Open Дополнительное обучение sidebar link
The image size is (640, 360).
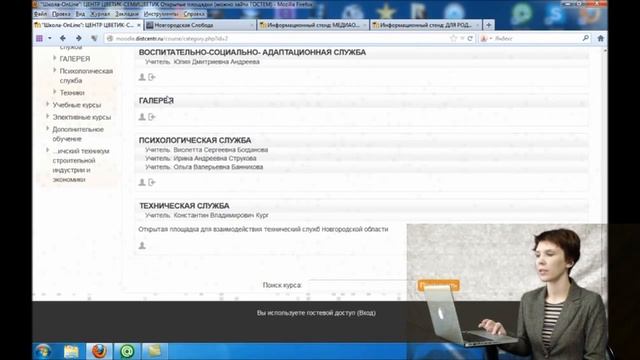[x=78, y=134]
